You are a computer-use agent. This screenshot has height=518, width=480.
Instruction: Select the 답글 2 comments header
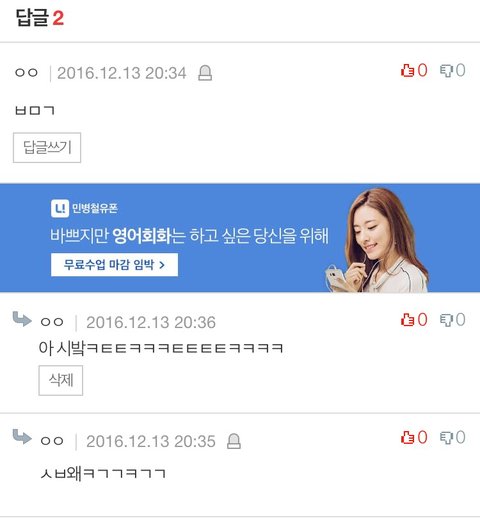[x=40, y=18]
